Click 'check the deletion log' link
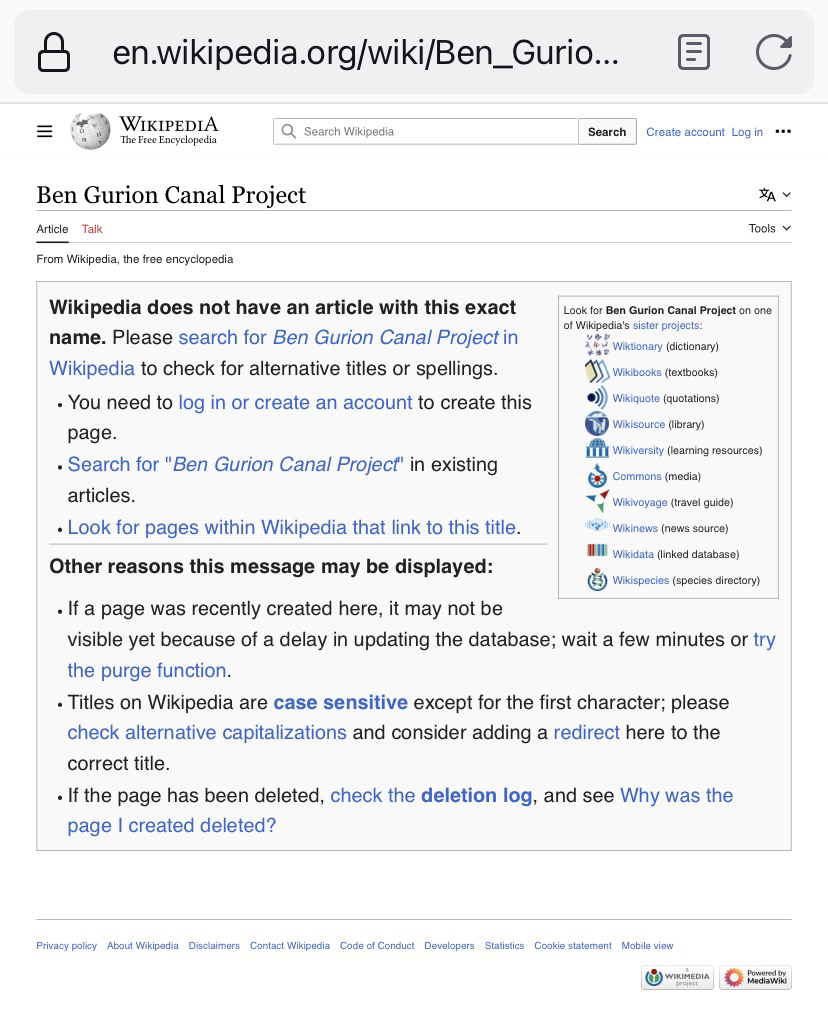The image size is (828, 1018). [431, 795]
